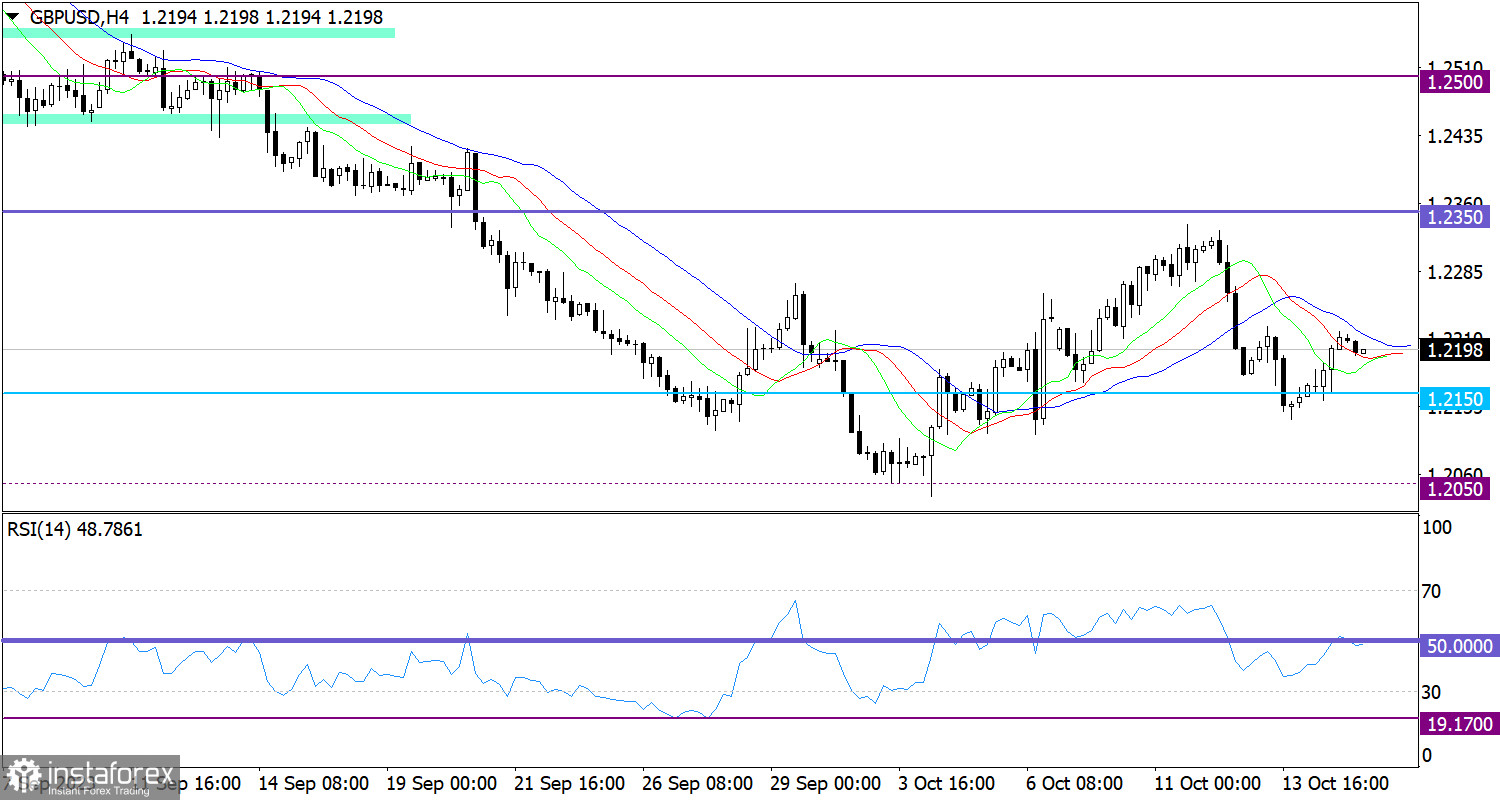Click the 30 value on RSI scale
Screen dimensions: 1500x800
coord(1432,692)
